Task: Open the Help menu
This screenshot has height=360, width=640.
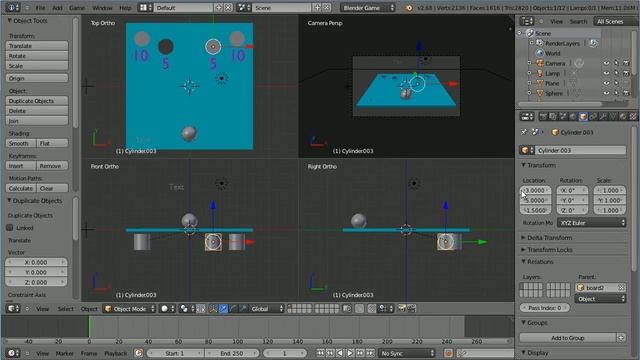Action: tap(125, 8)
